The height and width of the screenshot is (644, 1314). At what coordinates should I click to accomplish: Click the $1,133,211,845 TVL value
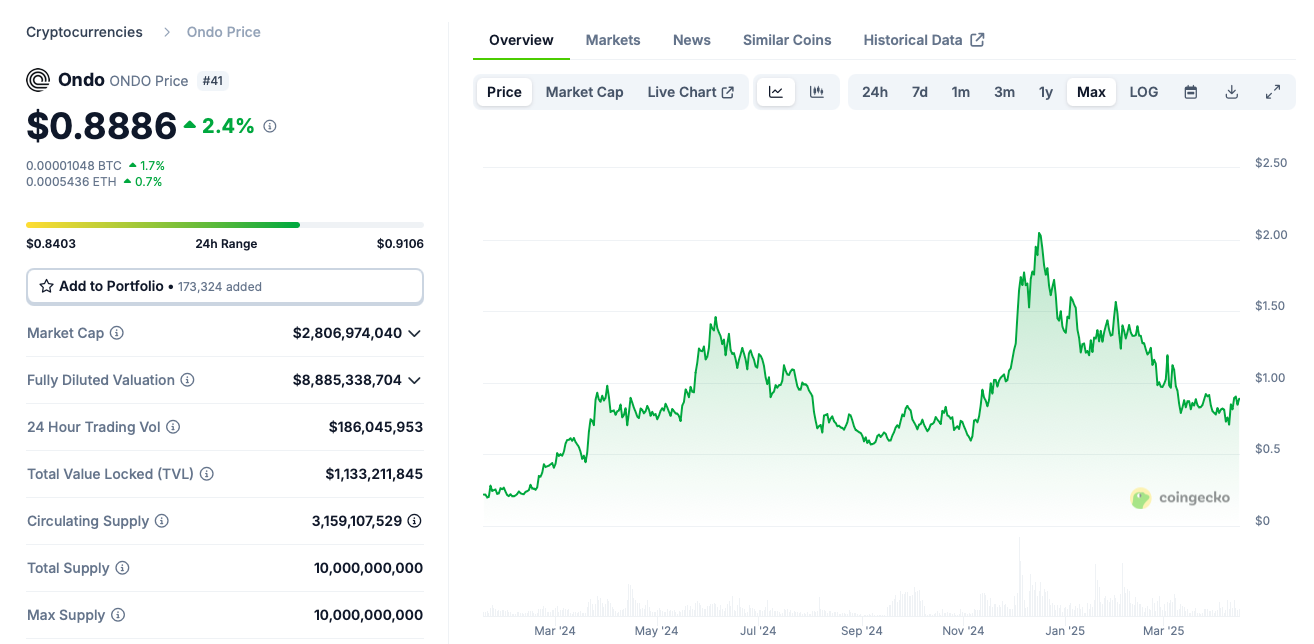[x=374, y=474]
